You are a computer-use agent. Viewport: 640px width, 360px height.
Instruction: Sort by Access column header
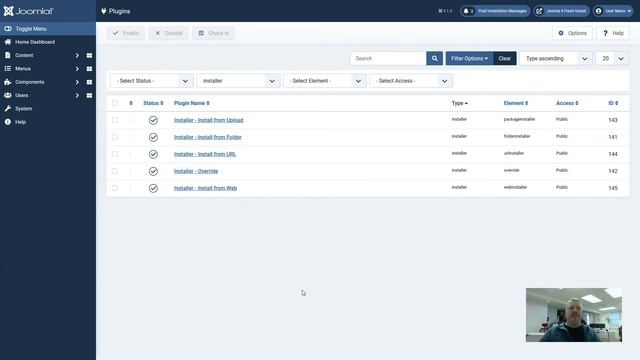[x=567, y=103]
